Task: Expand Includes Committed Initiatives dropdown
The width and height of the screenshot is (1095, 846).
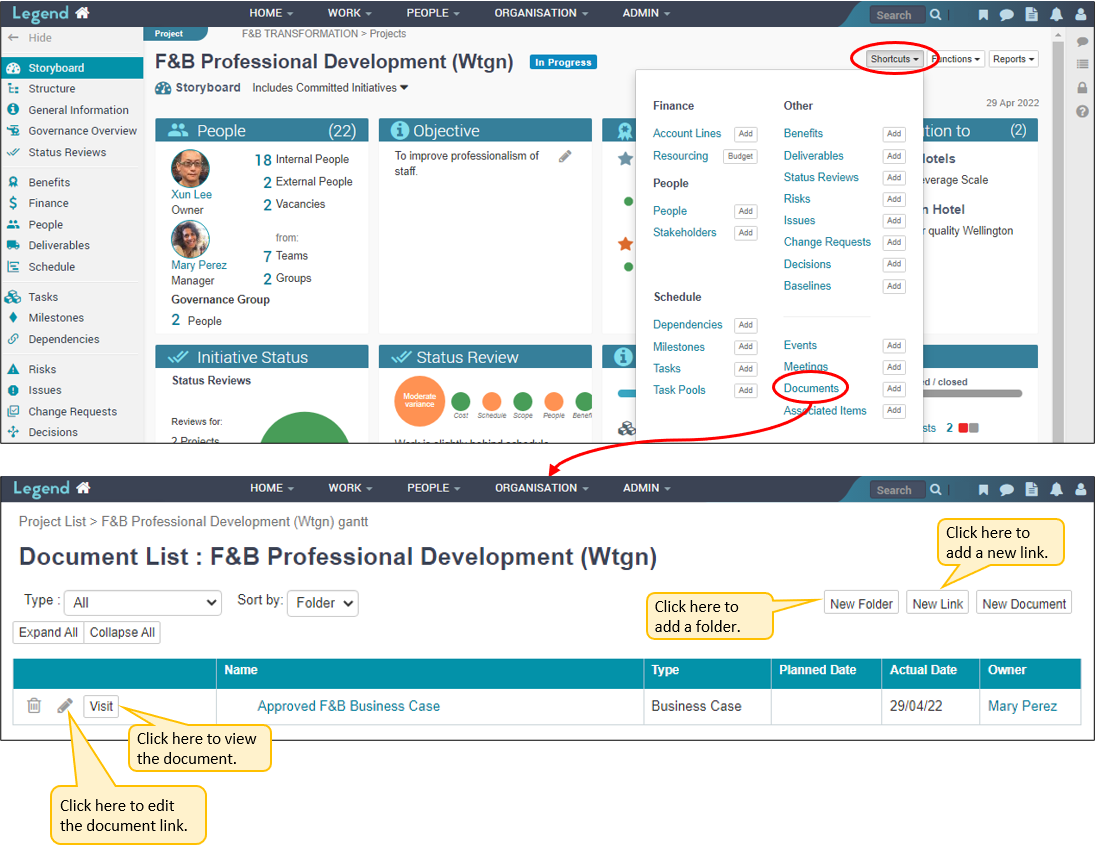Action: (330, 88)
